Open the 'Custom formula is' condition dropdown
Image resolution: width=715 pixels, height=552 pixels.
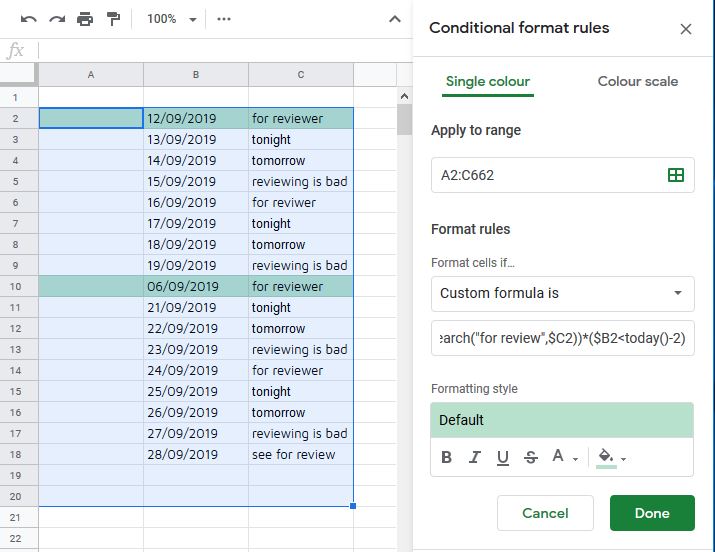pyautogui.click(x=562, y=294)
